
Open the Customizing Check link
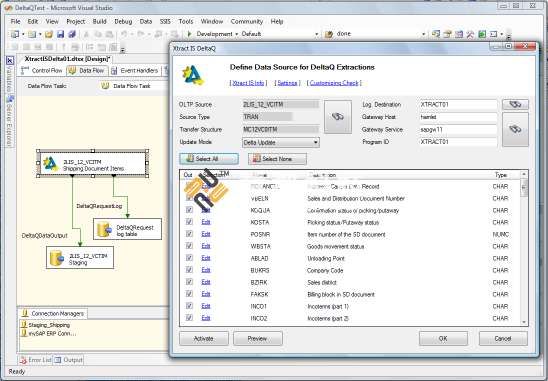coord(334,83)
